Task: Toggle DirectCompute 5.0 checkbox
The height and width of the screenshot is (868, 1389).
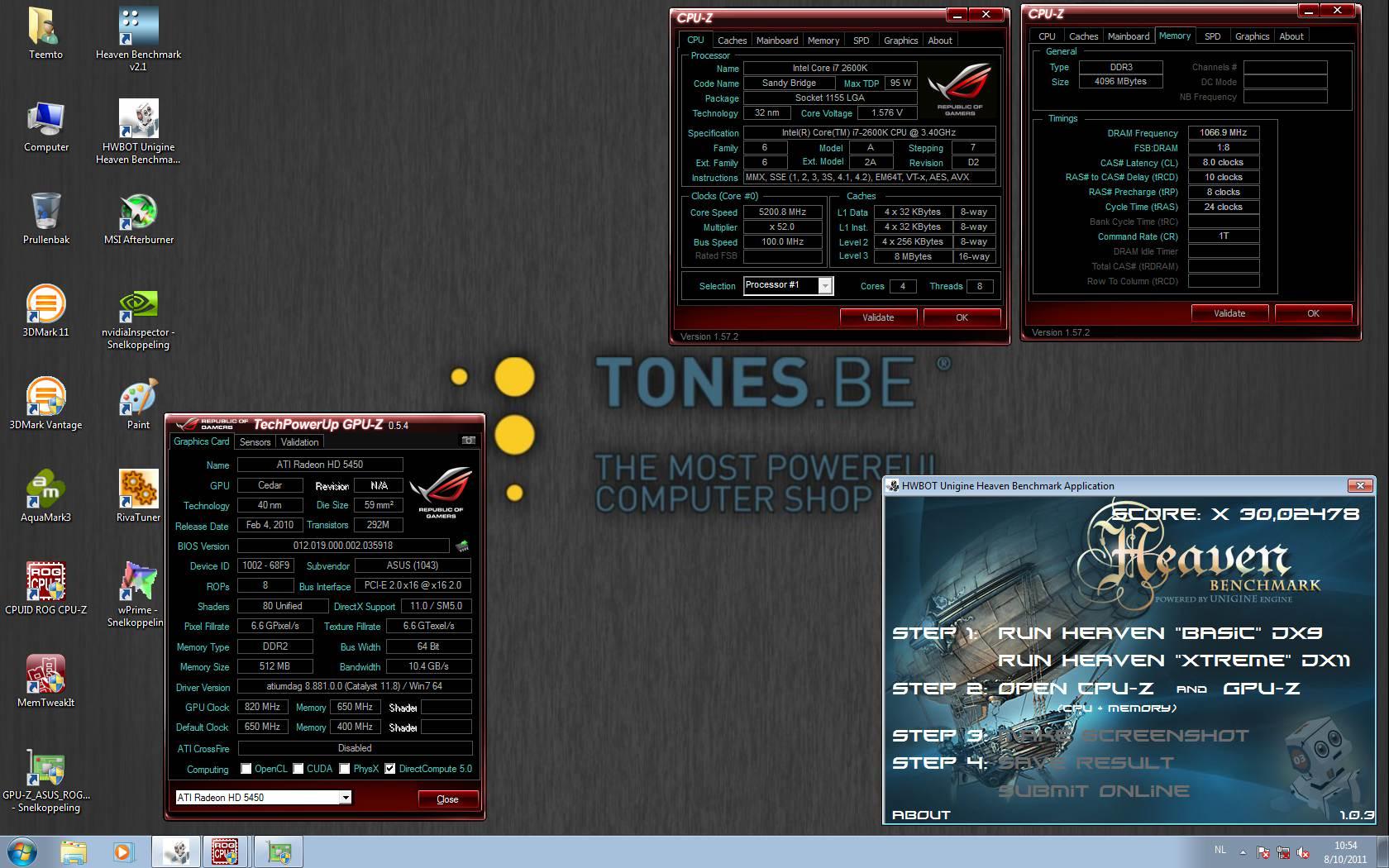Action: 390,769
